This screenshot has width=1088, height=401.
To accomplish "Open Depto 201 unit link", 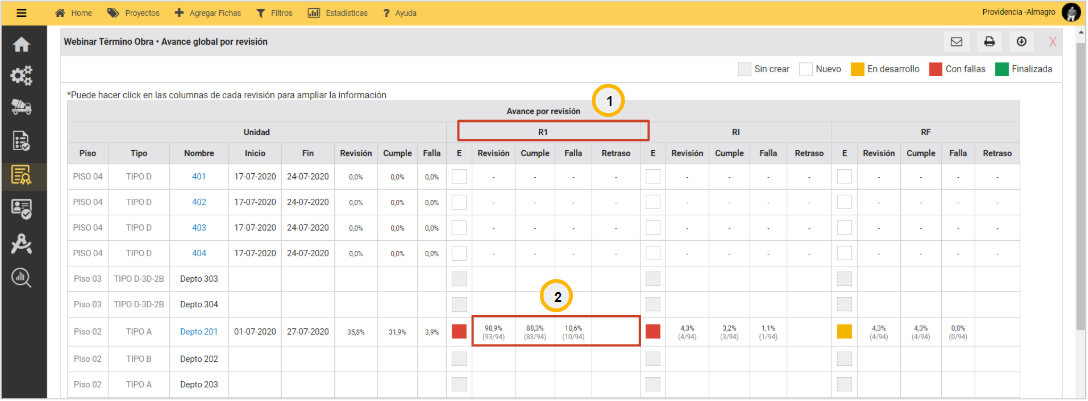I will coord(199,331).
